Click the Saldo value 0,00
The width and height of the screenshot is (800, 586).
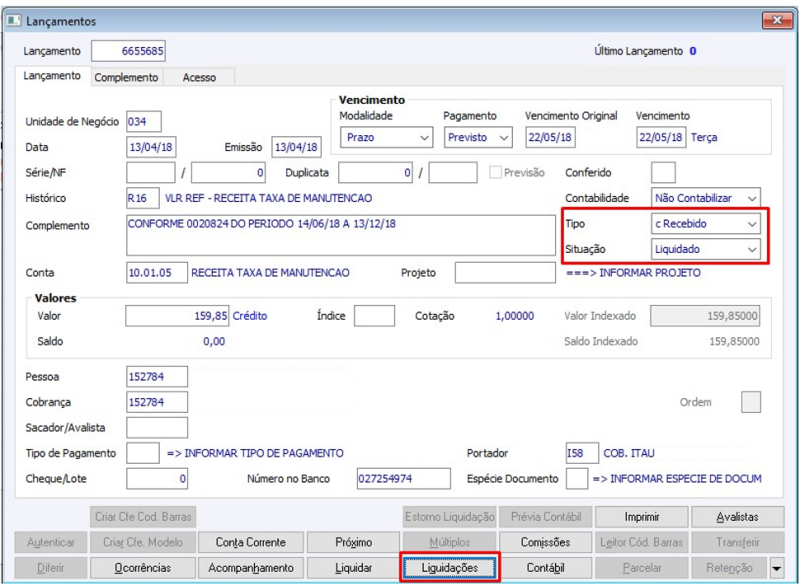click(214, 341)
